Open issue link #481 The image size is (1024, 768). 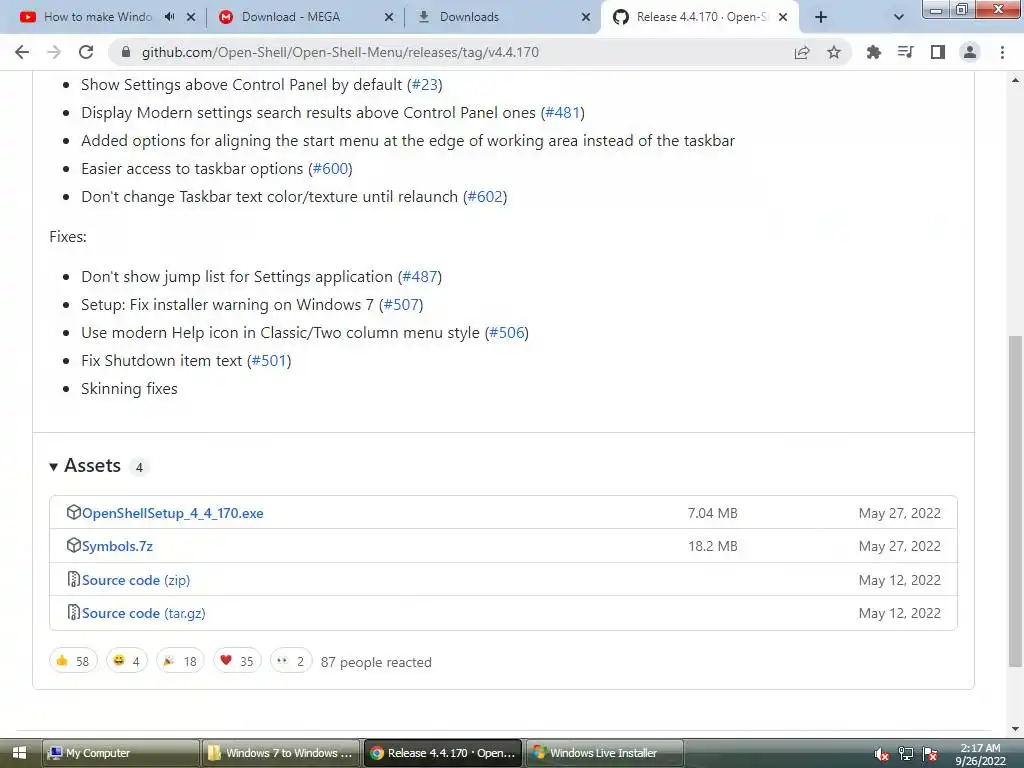click(x=562, y=113)
